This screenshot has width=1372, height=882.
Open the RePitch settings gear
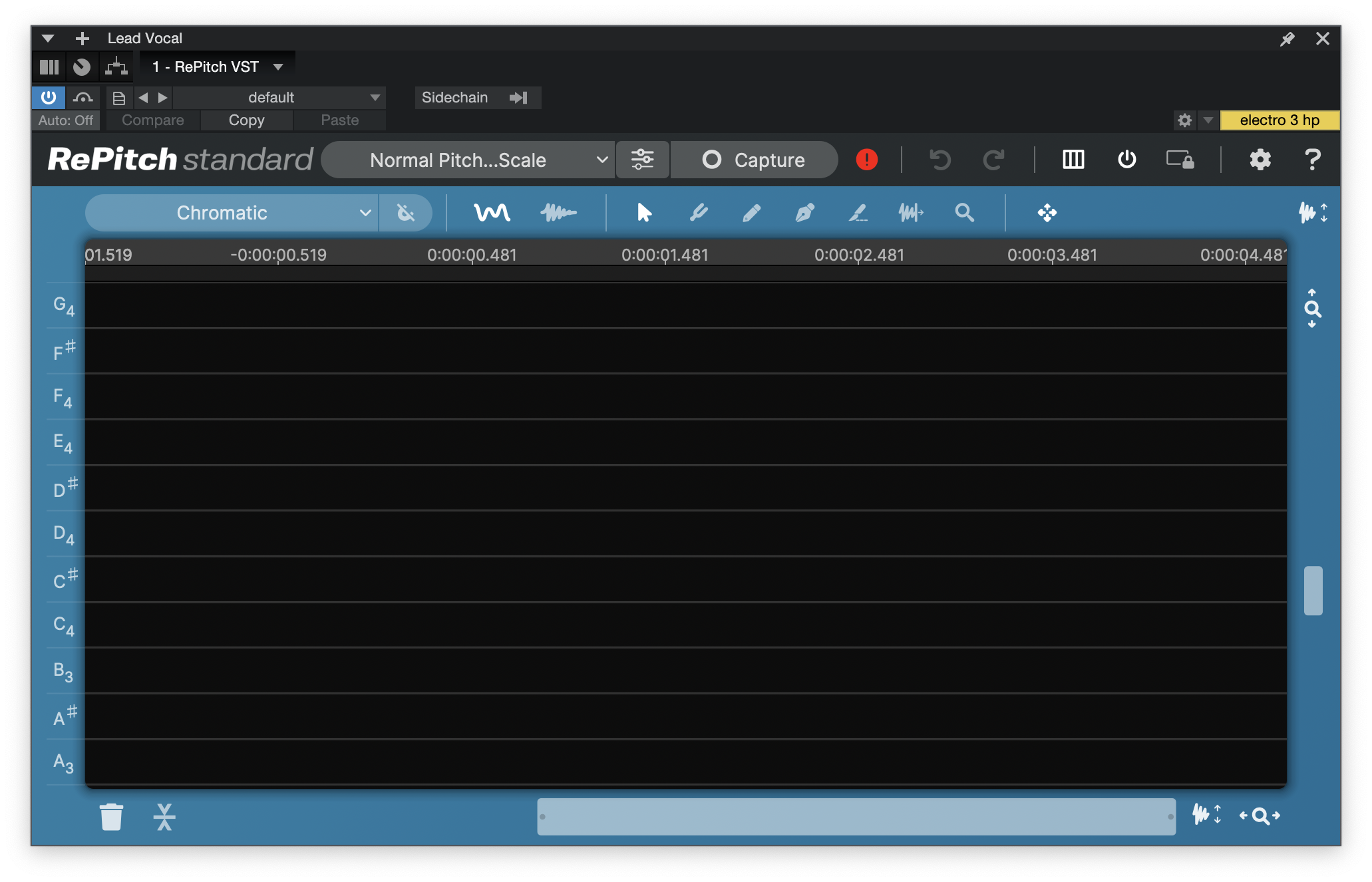tap(1260, 160)
